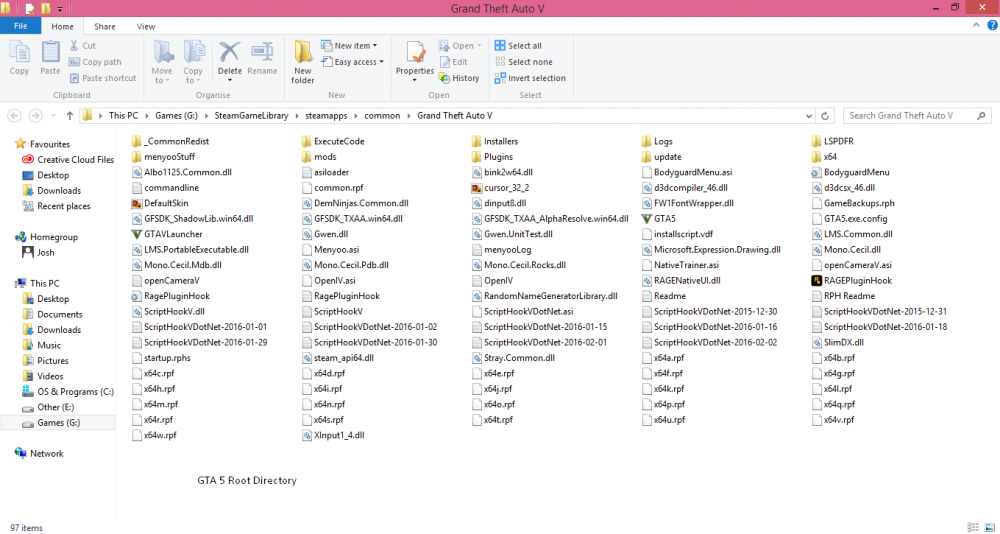Click the Edit ribbon item
Screen dimensions: 1000x534
click(x=453, y=62)
